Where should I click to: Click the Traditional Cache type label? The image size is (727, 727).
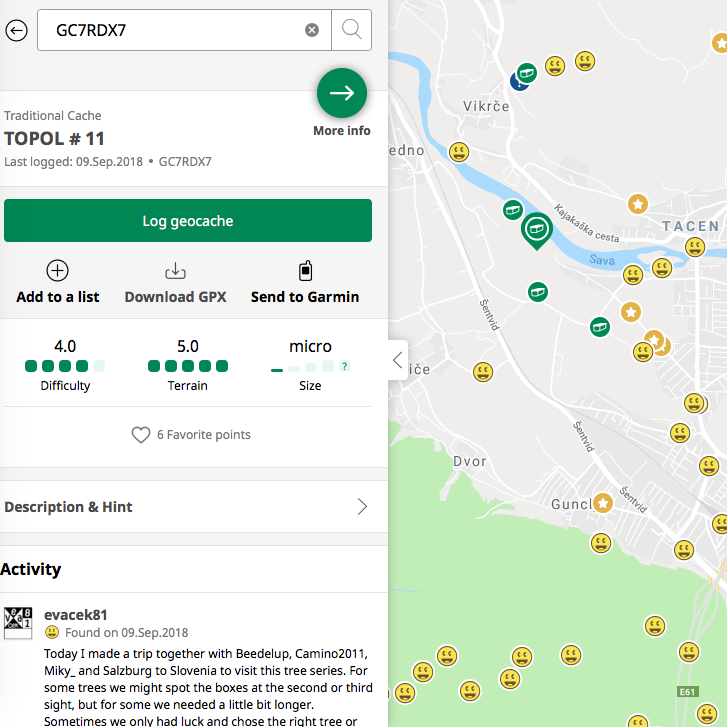pyautogui.click(x=53, y=115)
